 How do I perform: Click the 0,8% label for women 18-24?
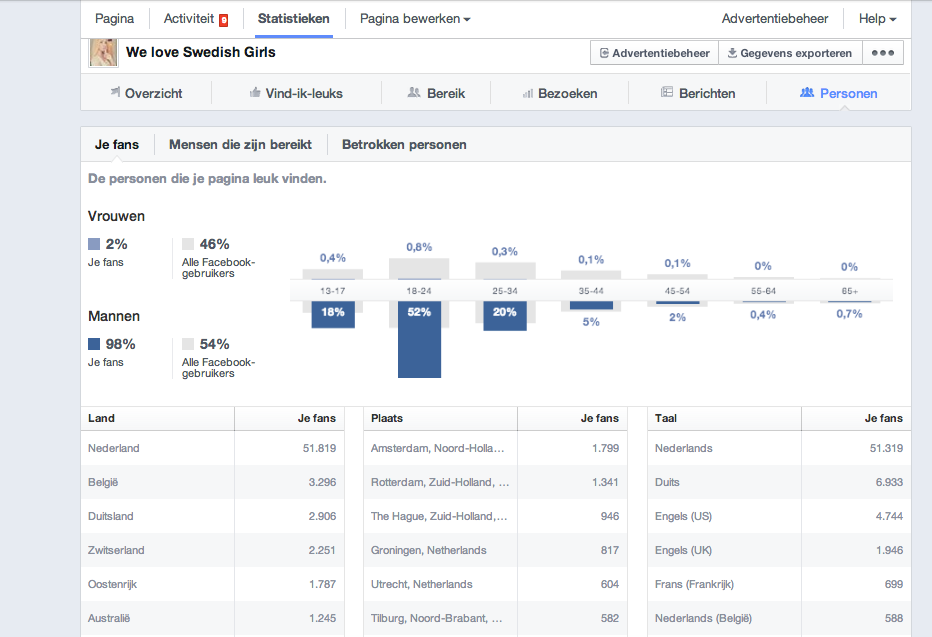coord(419,247)
